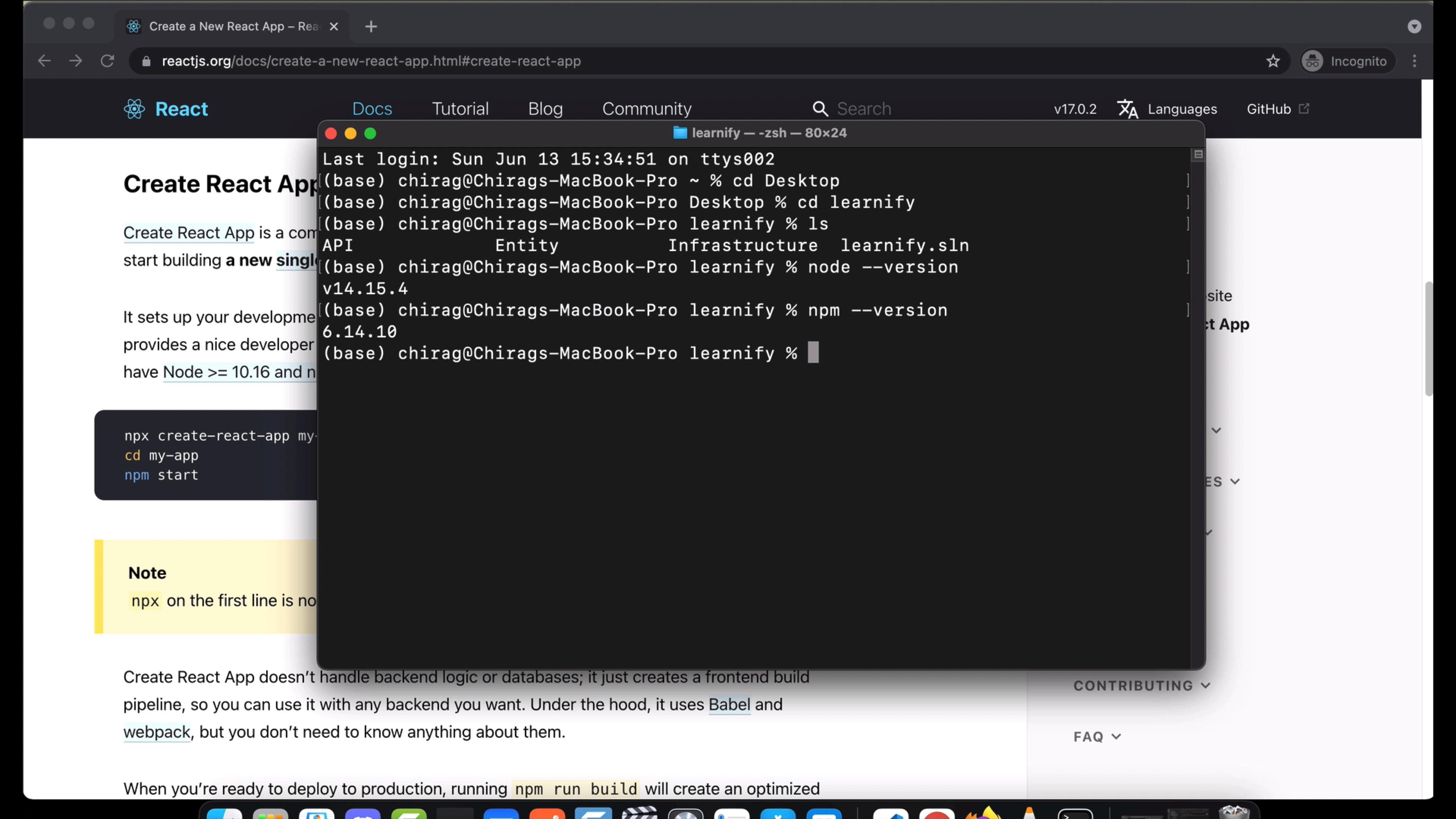Click the Last login line in Terminal

pos(548,159)
